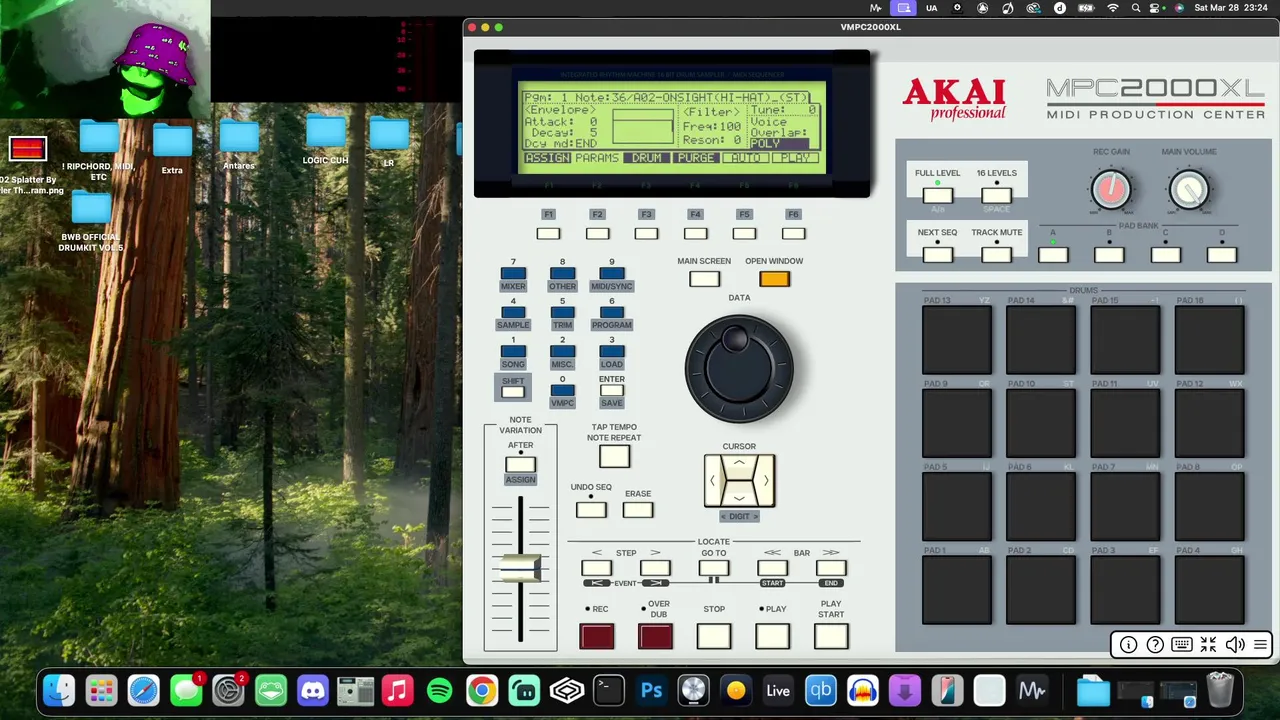Open the help question mark icon
Image resolution: width=1280 pixels, height=720 pixels.
1155,645
